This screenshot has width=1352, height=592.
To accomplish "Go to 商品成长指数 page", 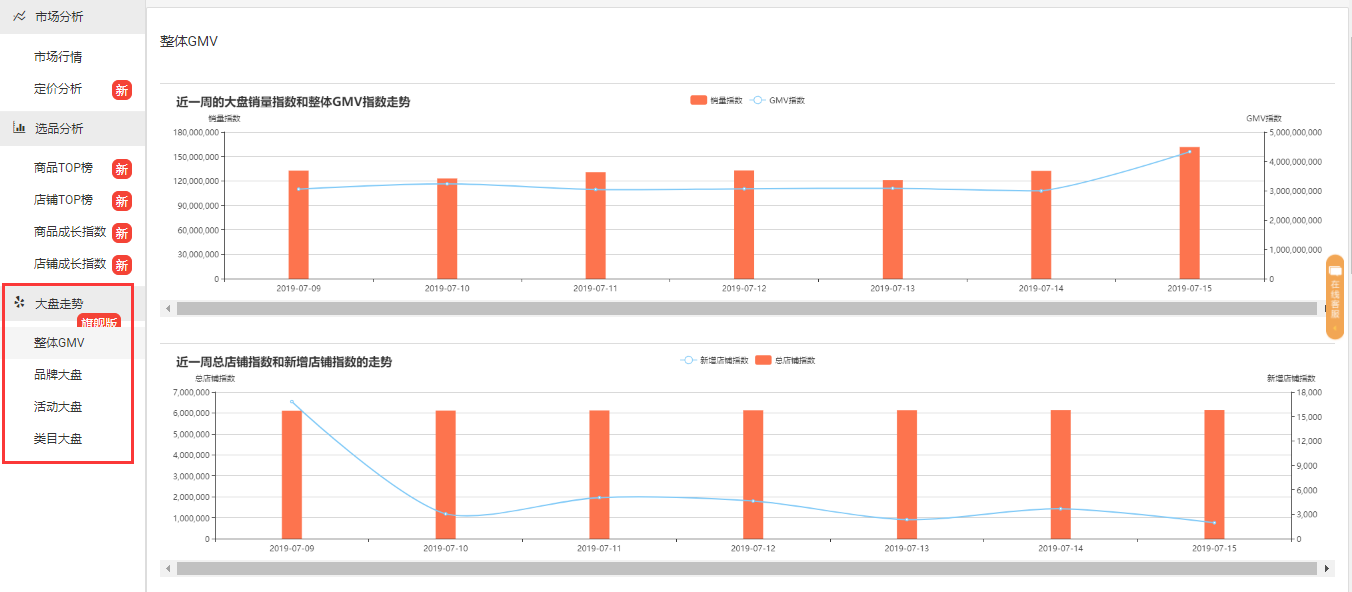I will coord(70,232).
